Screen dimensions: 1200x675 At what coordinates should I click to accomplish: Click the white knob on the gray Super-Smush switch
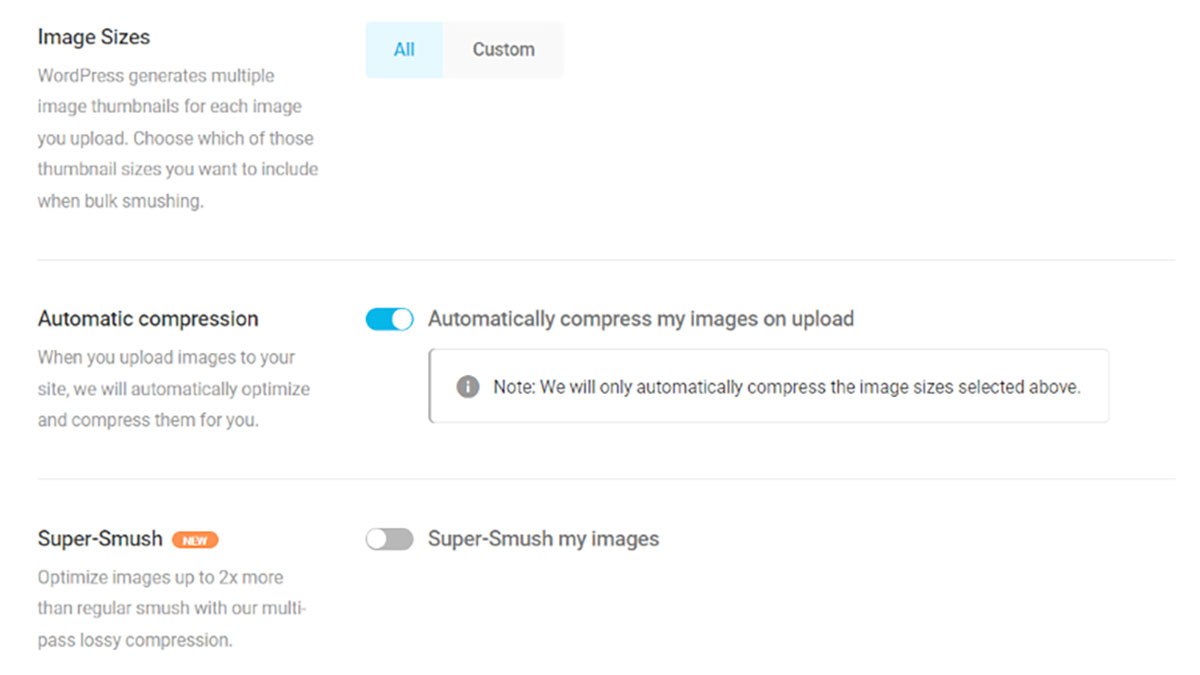click(x=377, y=539)
